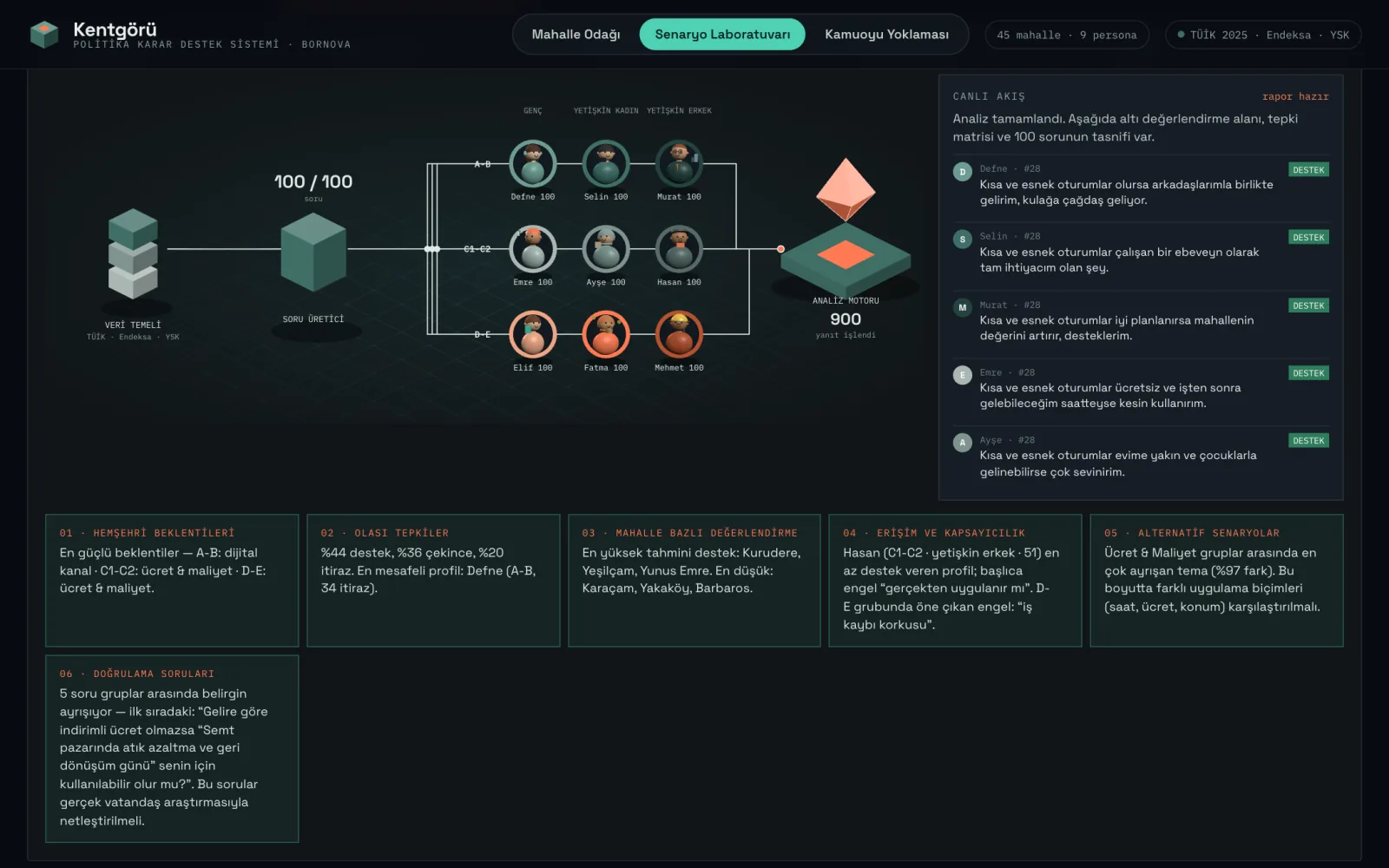The image size is (1389, 868).
Task: Click the A-B group label
Action: tap(483, 164)
